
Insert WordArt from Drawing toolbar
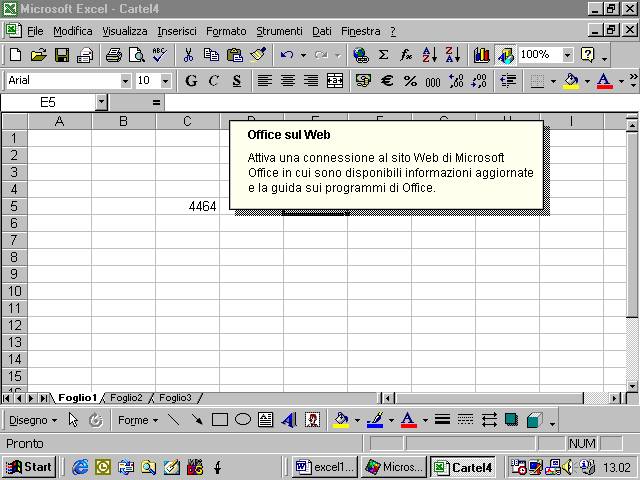coord(289,420)
